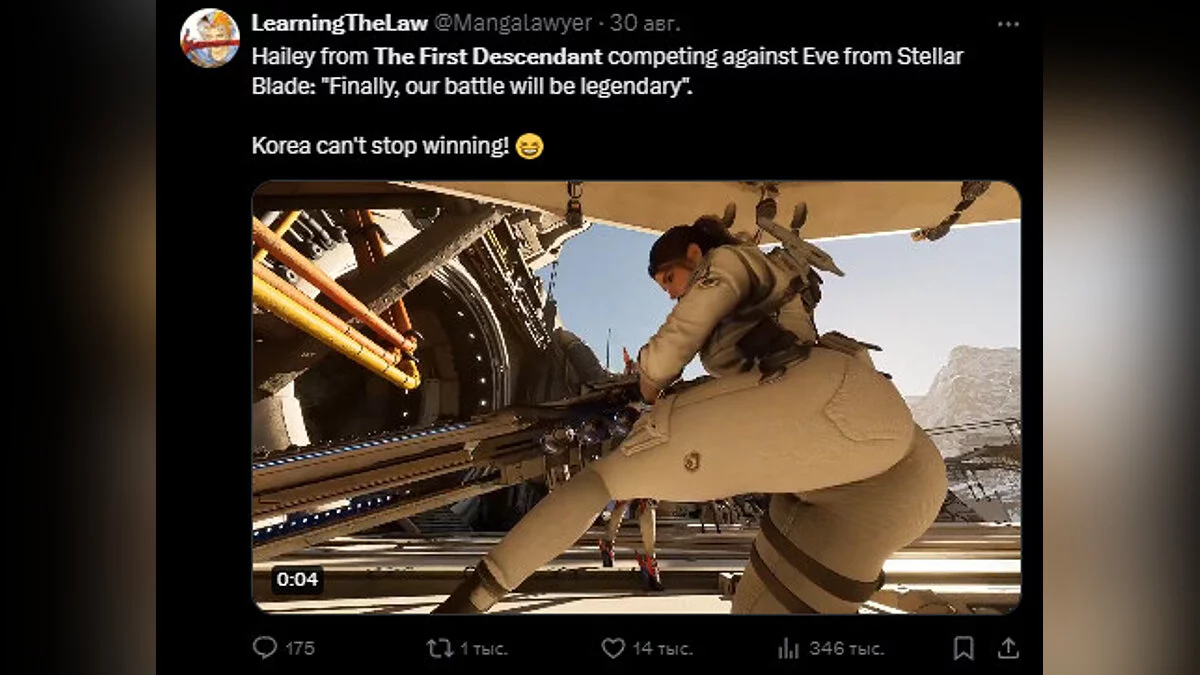Click the "14 тыс." likes count
Screen dimensions: 1200x675
tap(662, 648)
